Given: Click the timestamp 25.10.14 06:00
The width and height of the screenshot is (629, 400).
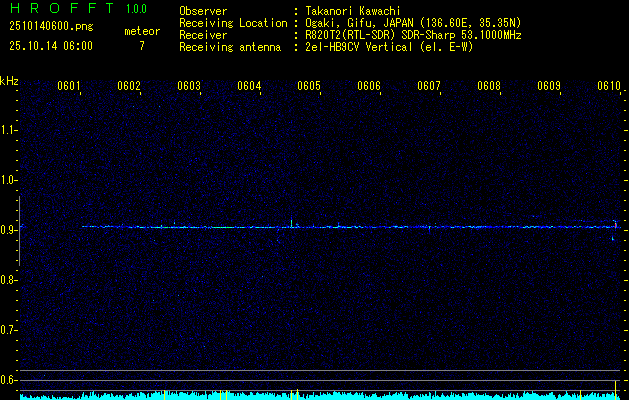Looking at the screenshot, I should (x=51, y=46).
